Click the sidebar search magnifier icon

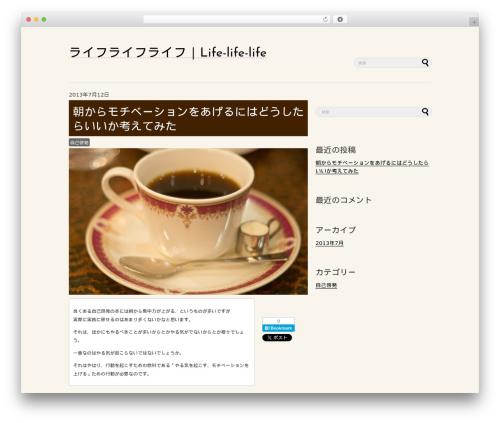point(425,111)
